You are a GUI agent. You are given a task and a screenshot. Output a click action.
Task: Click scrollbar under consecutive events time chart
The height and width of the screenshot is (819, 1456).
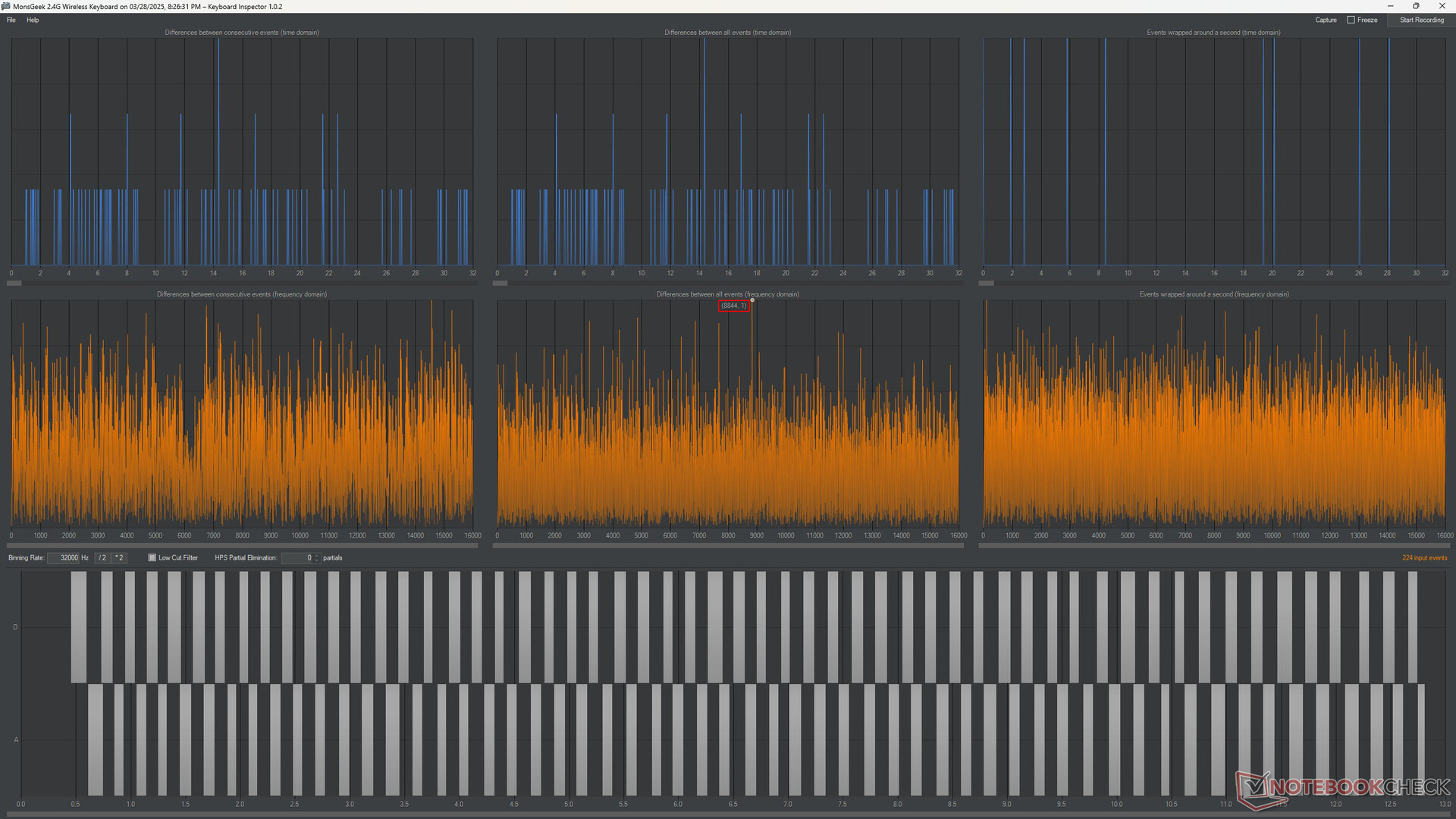coord(14,283)
